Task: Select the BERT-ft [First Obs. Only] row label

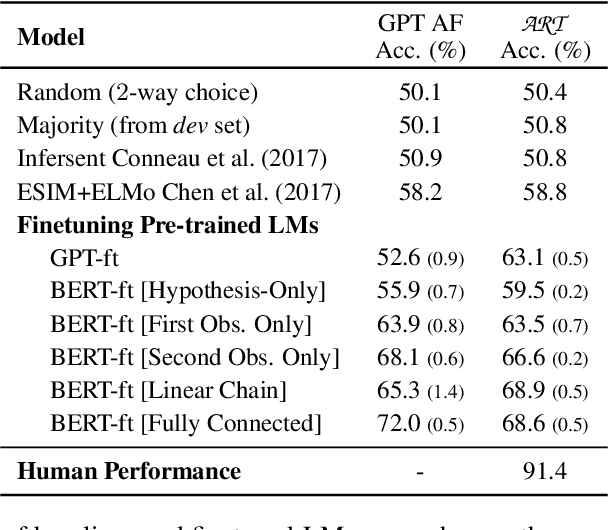Action: tap(181, 324)
